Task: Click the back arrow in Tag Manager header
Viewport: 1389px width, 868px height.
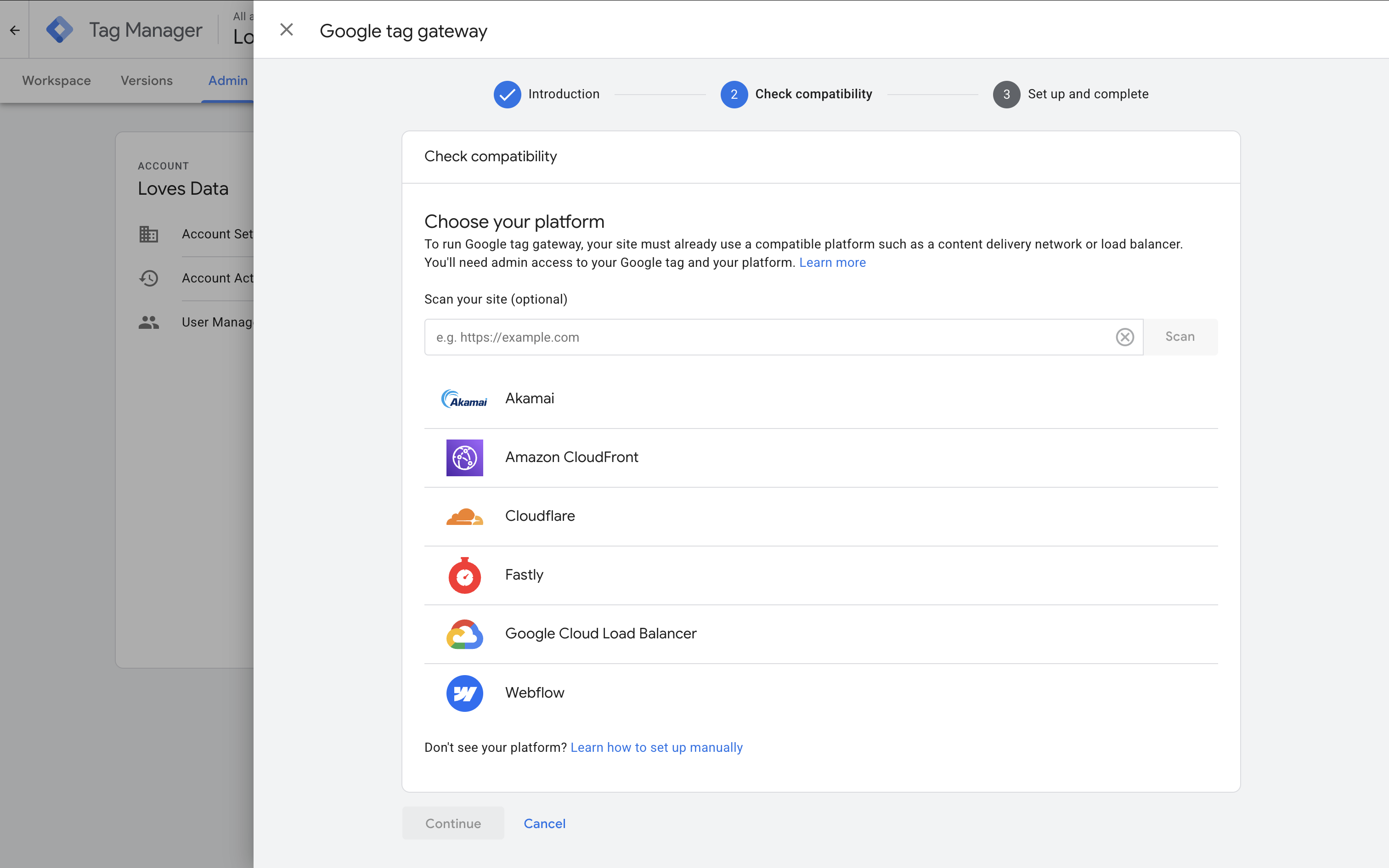Action: (15, 30)
